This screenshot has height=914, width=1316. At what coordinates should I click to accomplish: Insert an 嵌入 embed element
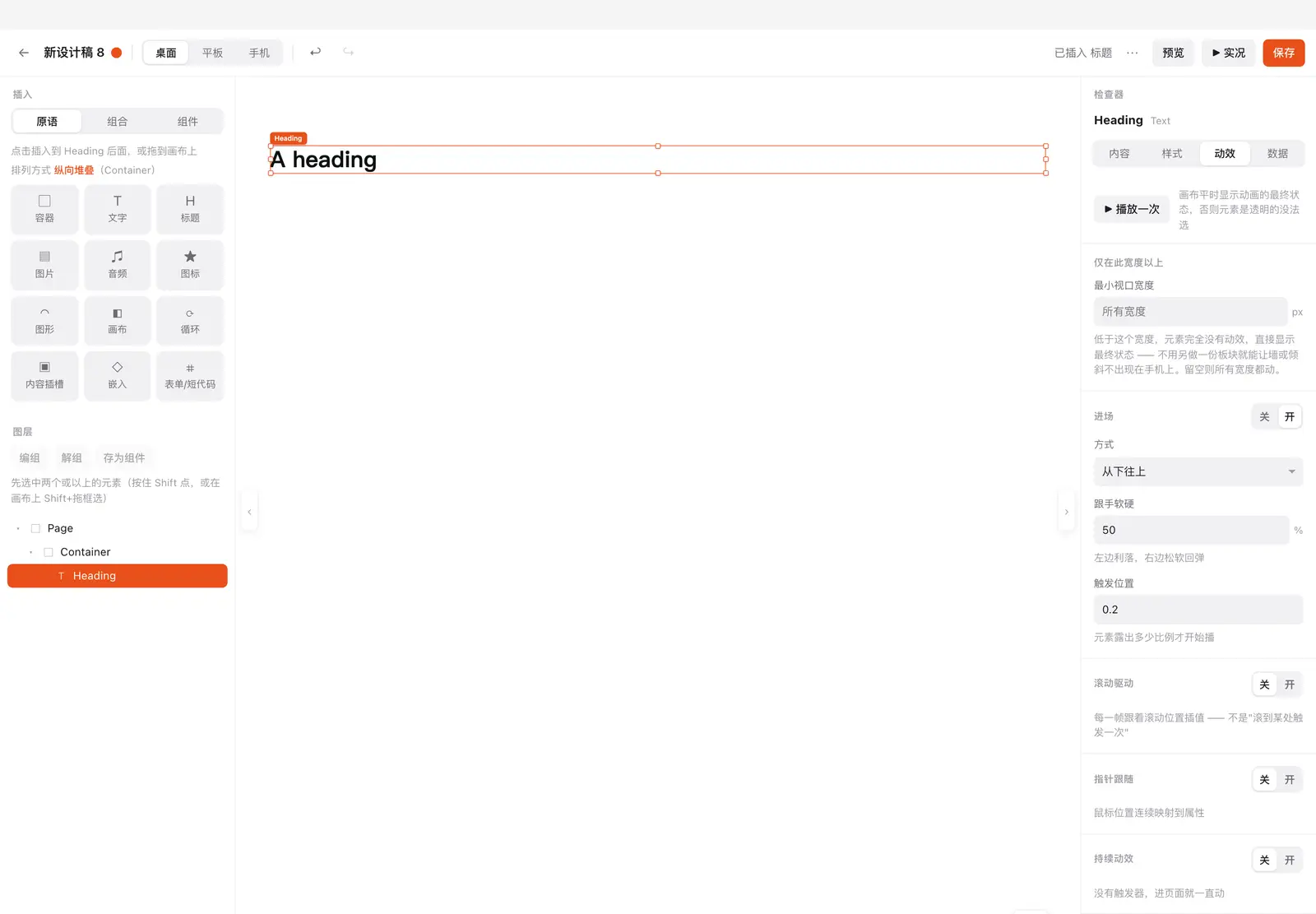(x=118, y=376)
